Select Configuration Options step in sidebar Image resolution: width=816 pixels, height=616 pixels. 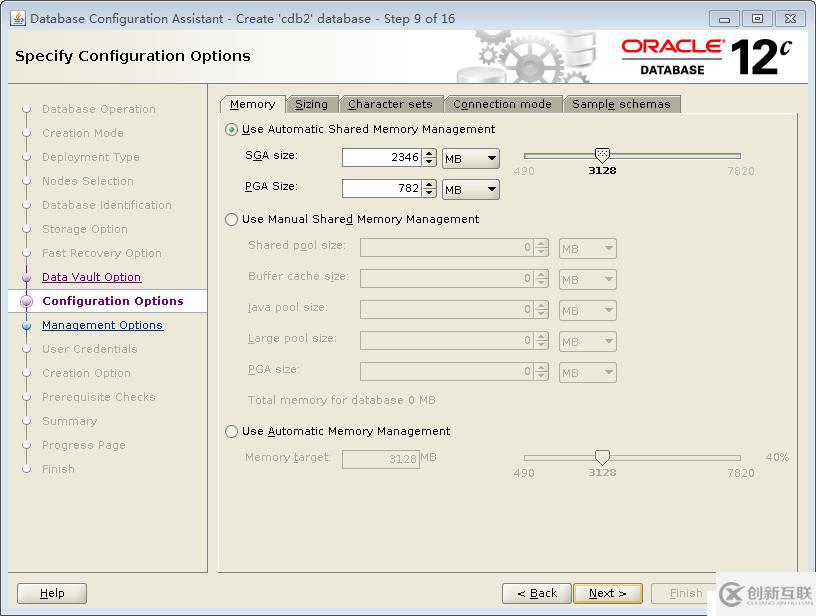point(113,301)
